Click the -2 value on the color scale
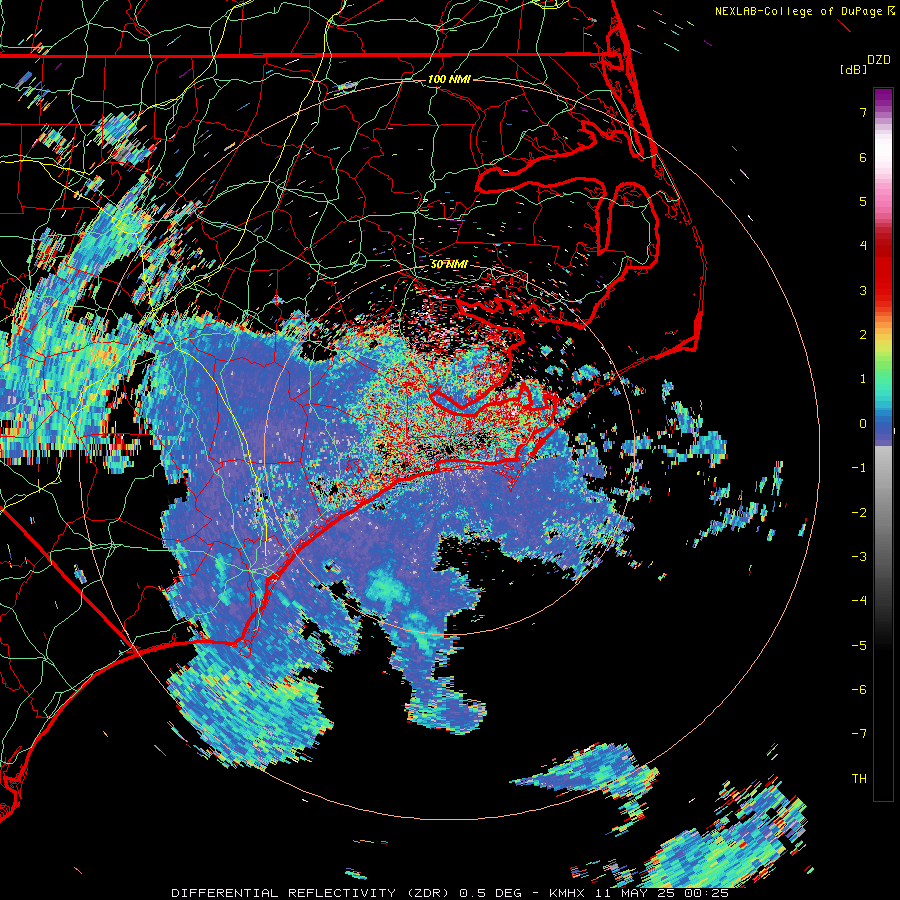 [859, 513]
